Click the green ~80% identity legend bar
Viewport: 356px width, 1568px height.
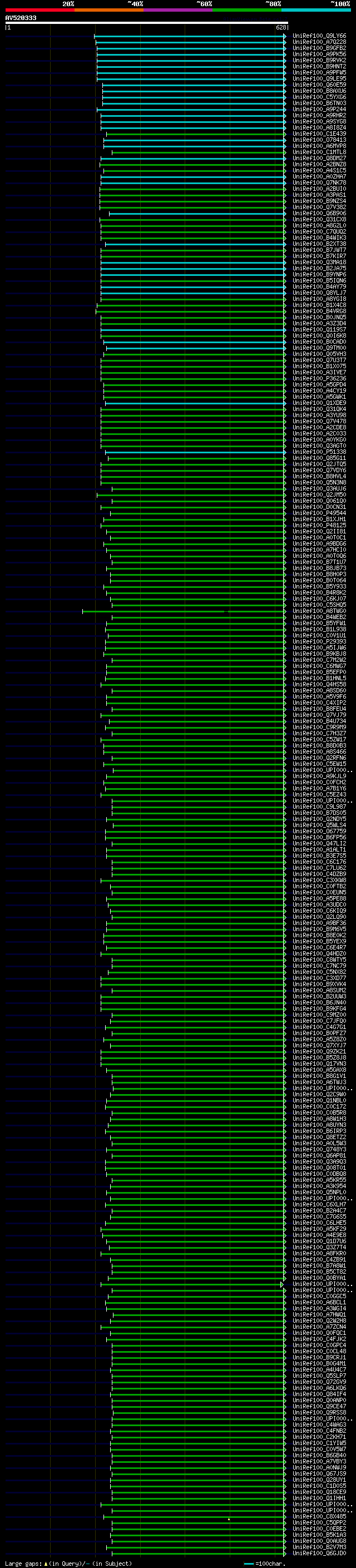point(247,10)
